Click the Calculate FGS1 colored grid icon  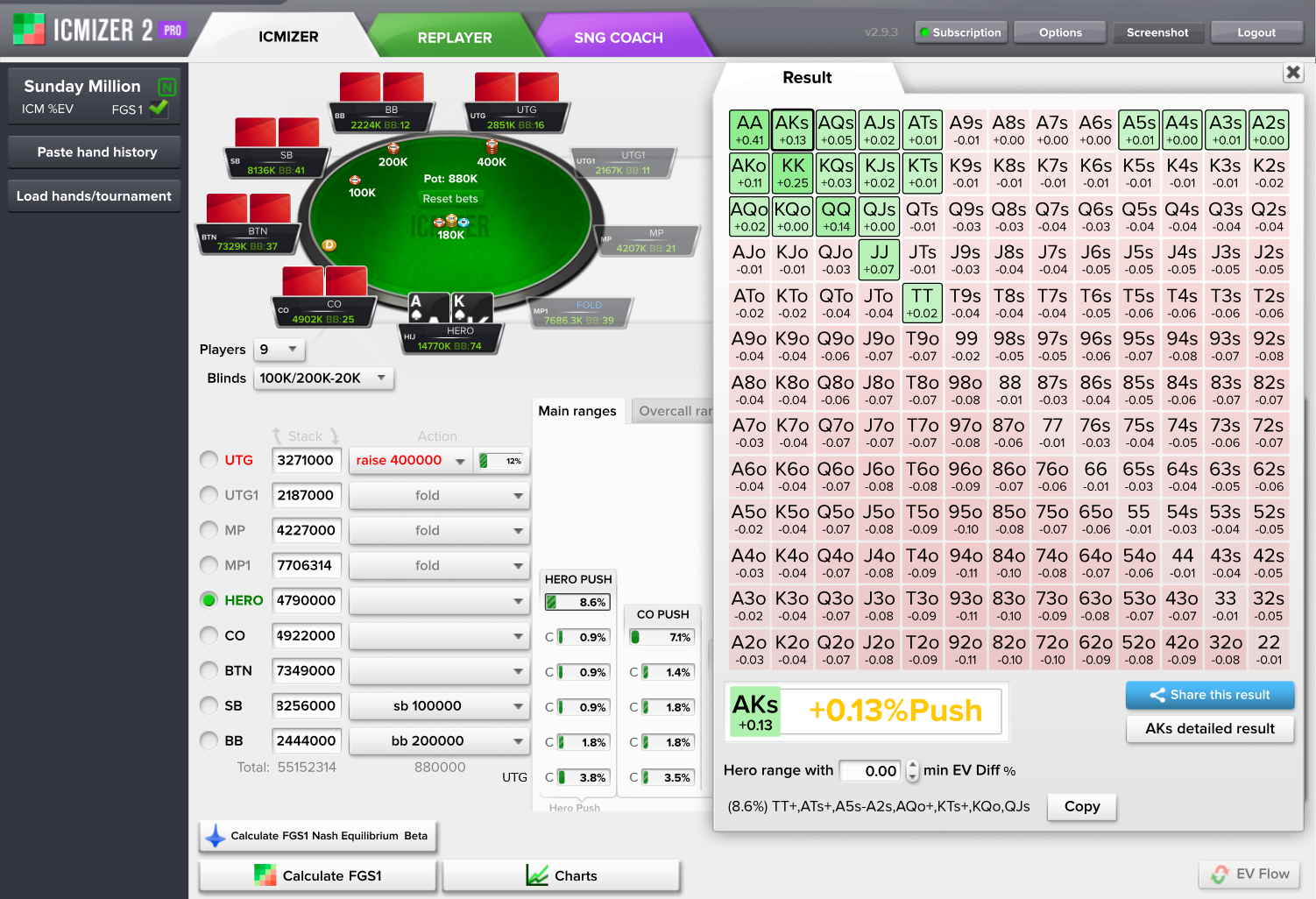click(265, 874)
